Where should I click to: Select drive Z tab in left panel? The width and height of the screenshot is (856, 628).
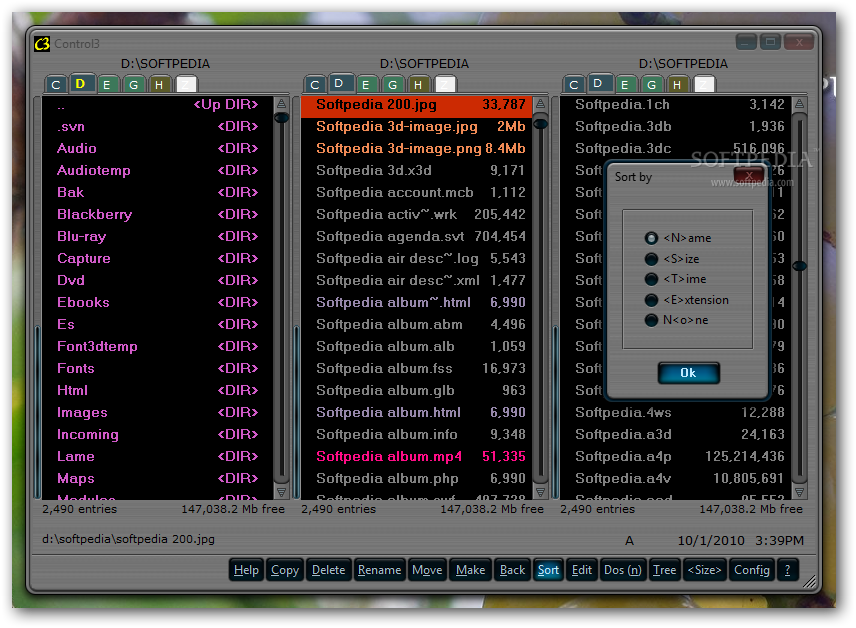tap(186, 85)
